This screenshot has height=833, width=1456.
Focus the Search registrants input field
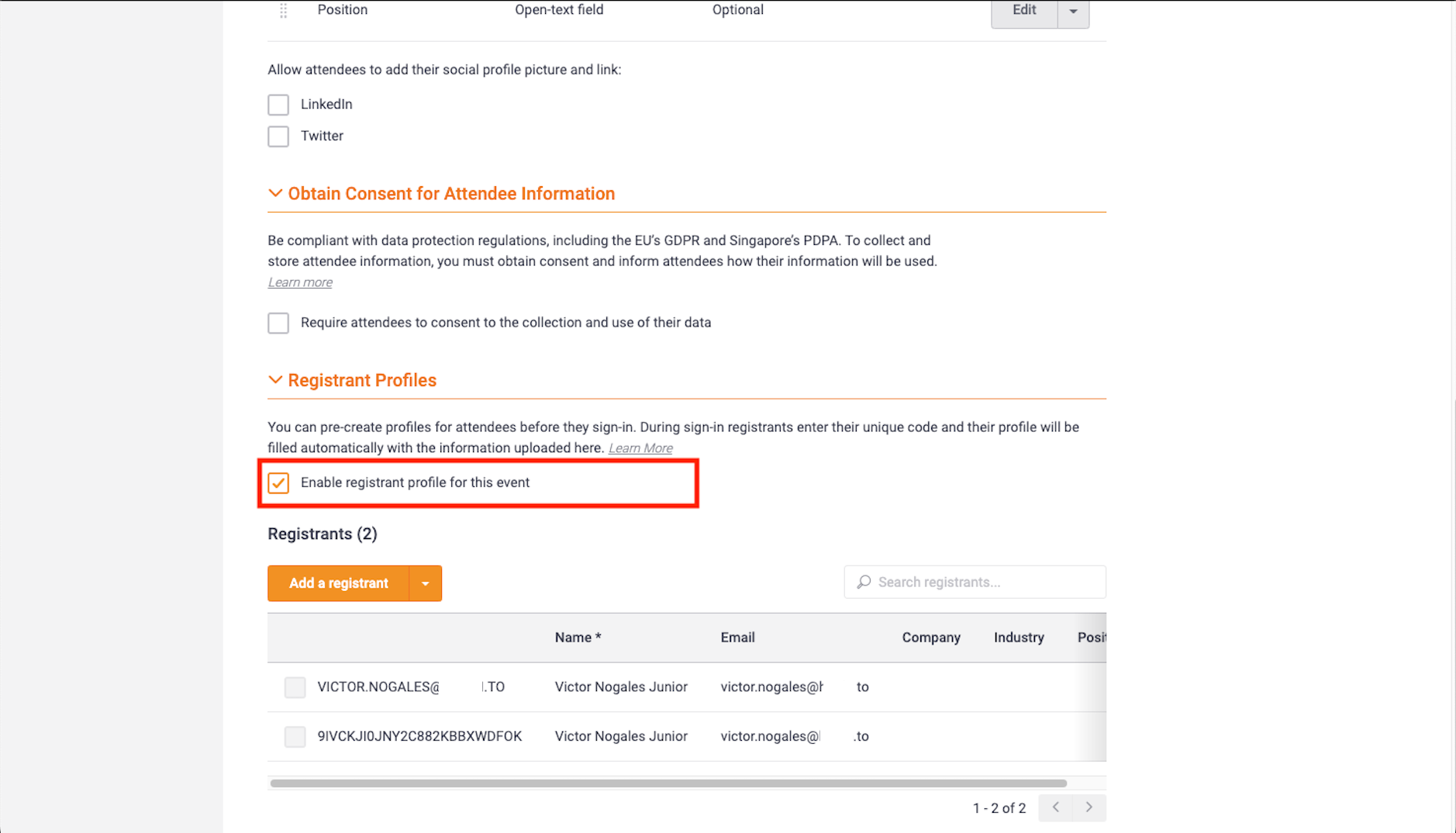coord(975,582)
